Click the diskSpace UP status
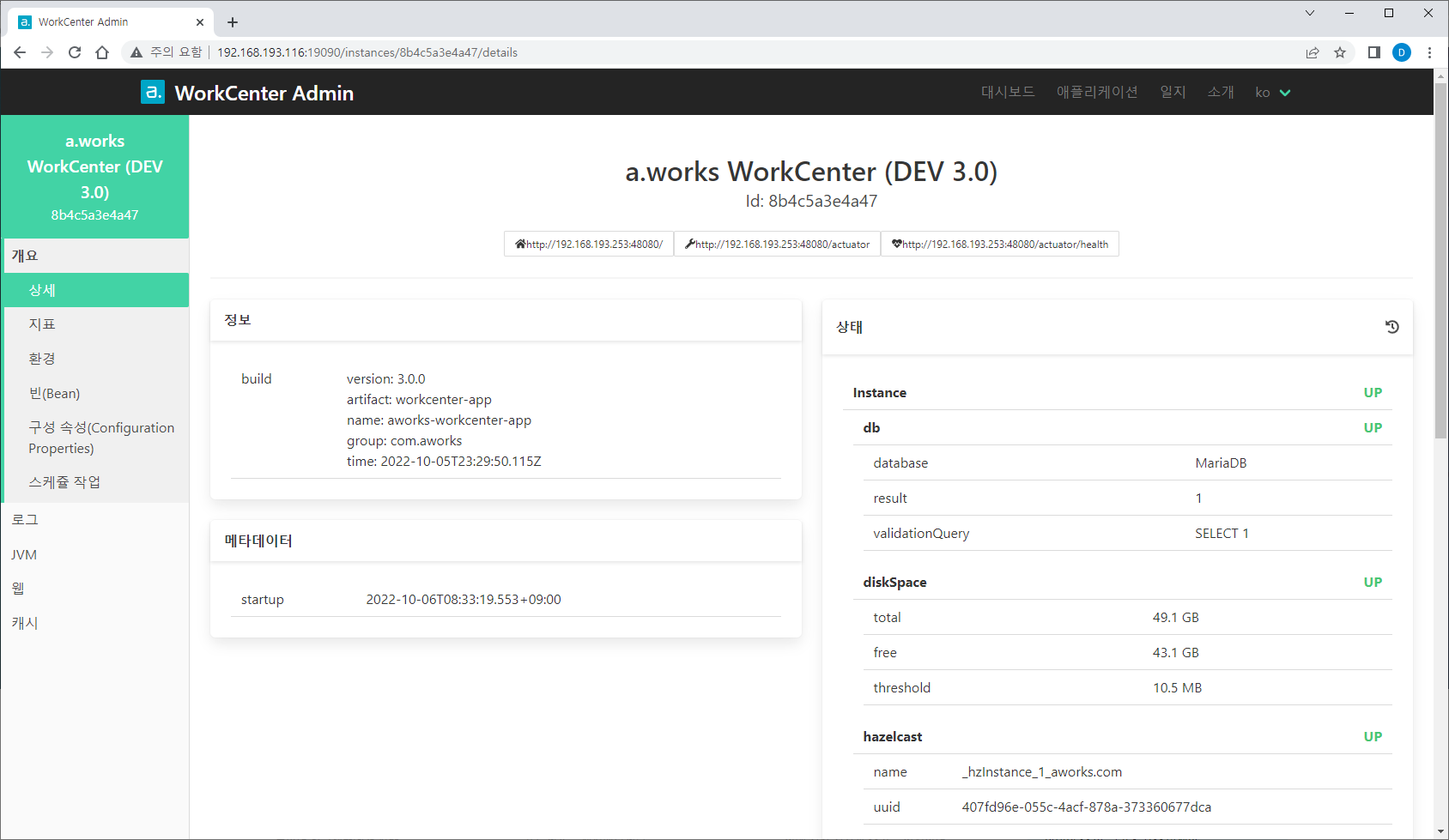Screen dimensions: 1449x840 tap(1373, 582)
